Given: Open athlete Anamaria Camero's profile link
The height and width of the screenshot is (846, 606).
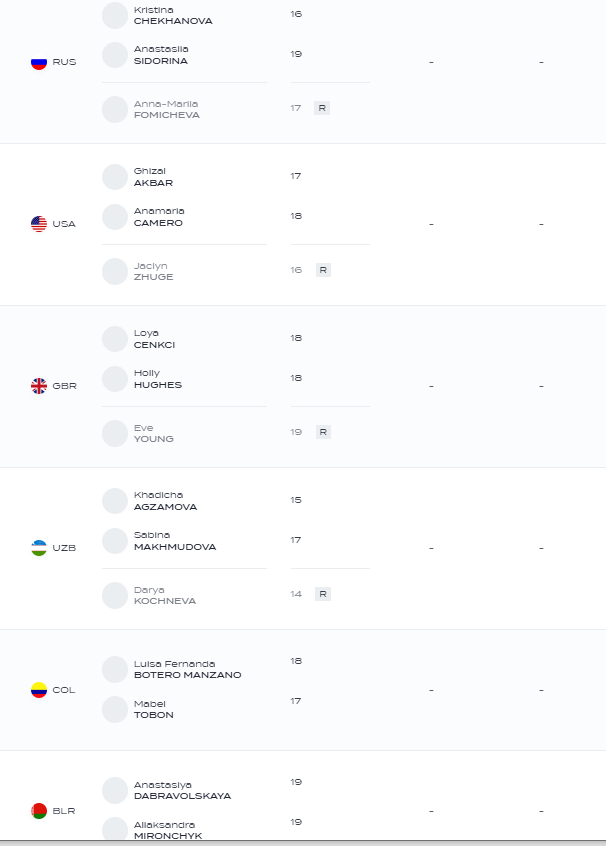Looking at the screenshot, I should click(159, 217).
